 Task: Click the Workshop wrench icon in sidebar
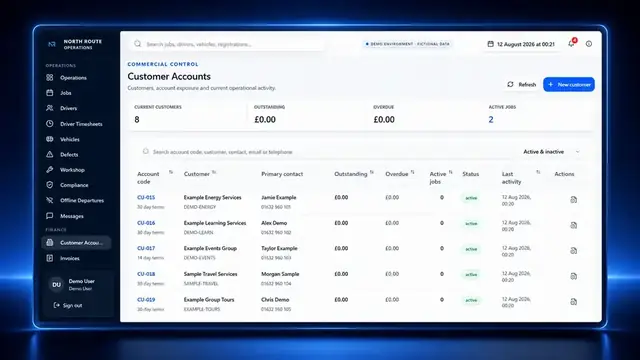click(50, 169)
